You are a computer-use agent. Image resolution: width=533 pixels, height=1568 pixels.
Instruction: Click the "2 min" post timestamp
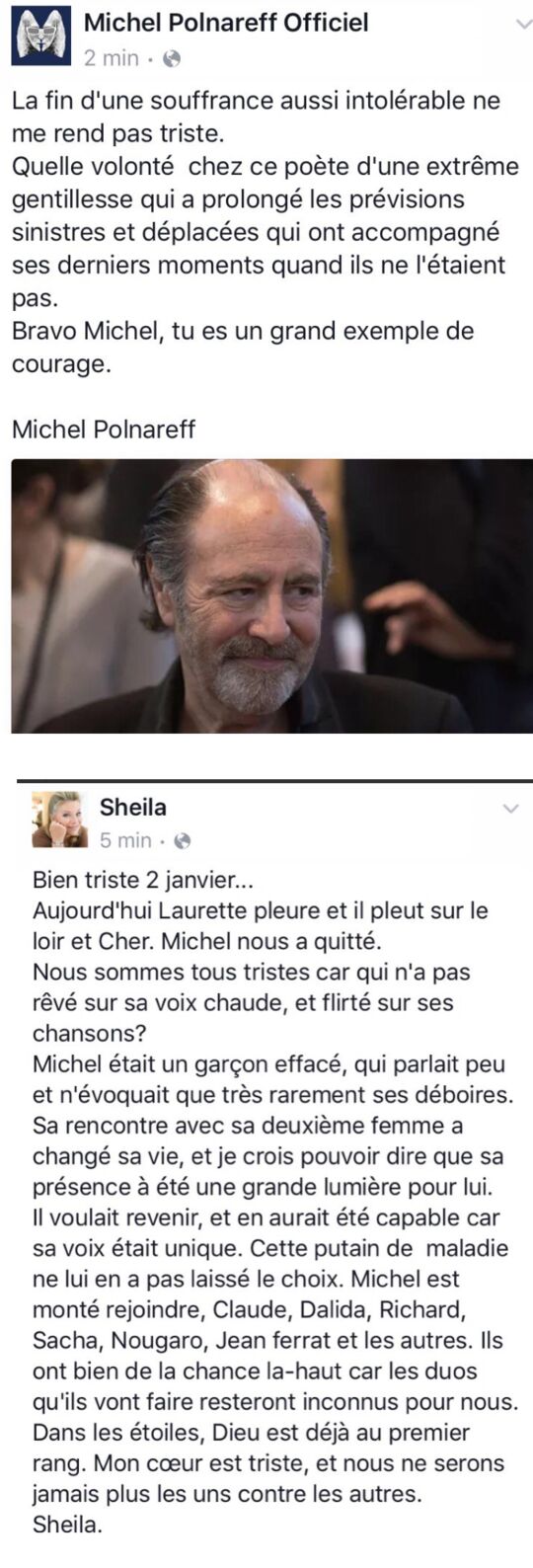tap(112, 58)
